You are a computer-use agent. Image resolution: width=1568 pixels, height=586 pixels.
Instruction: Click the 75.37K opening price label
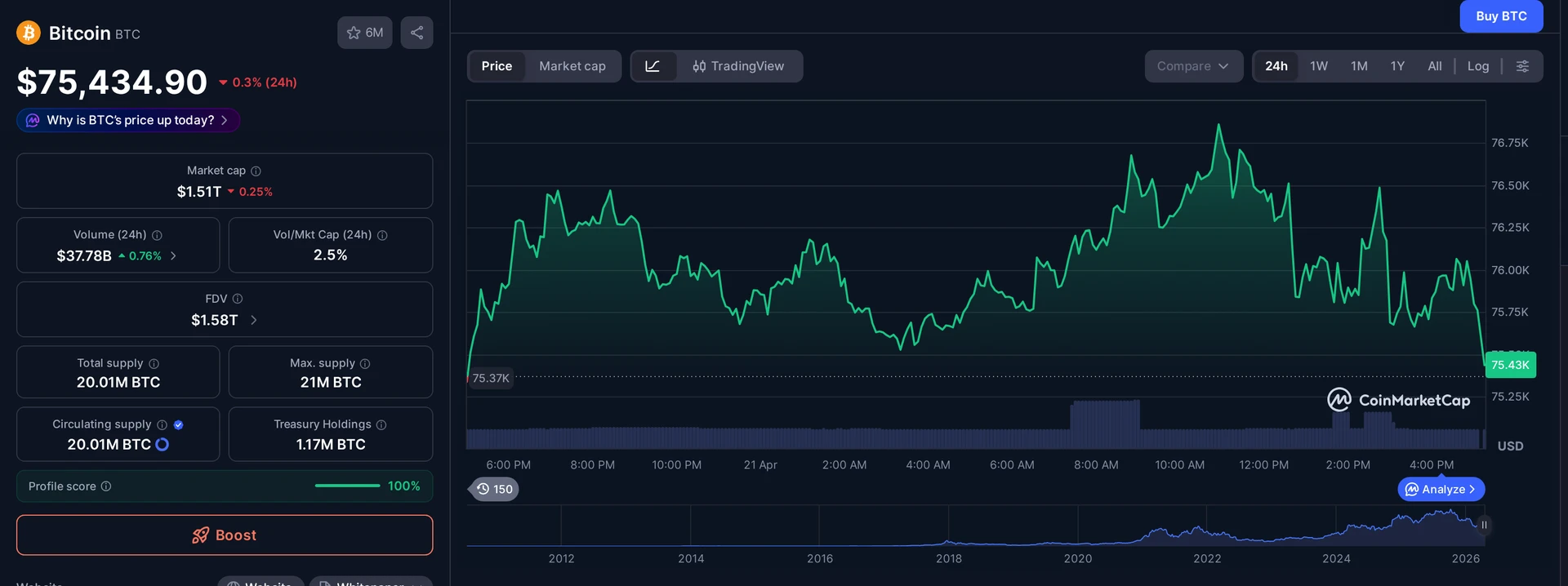point(491,378)
